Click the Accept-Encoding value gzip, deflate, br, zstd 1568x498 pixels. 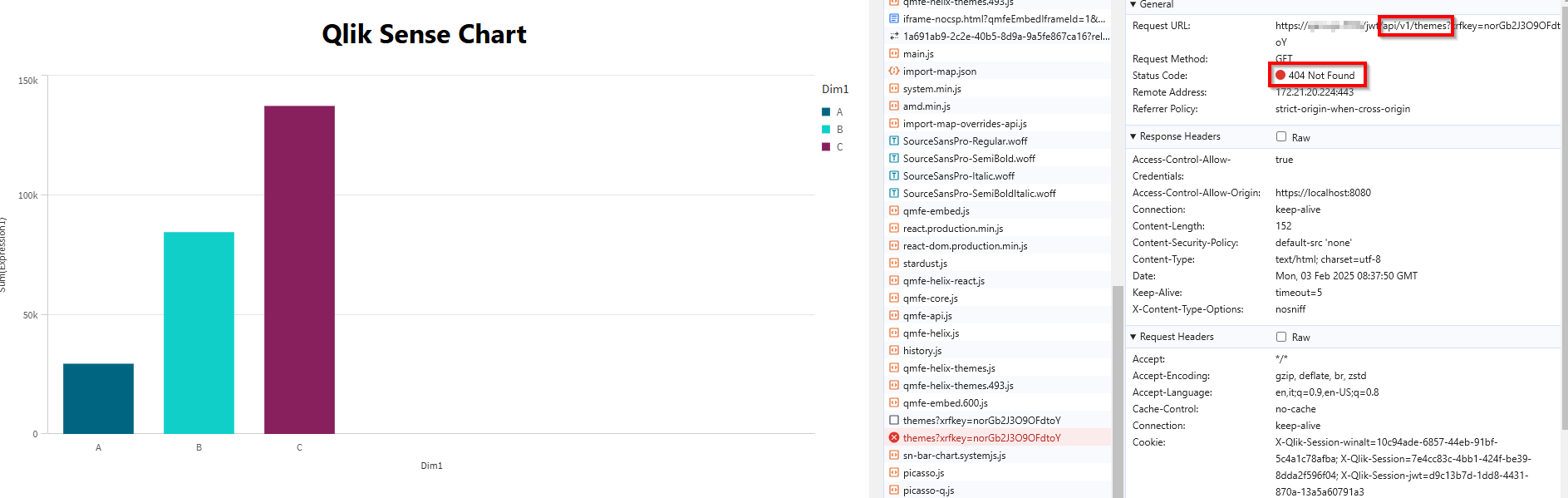click(1320, 375)
